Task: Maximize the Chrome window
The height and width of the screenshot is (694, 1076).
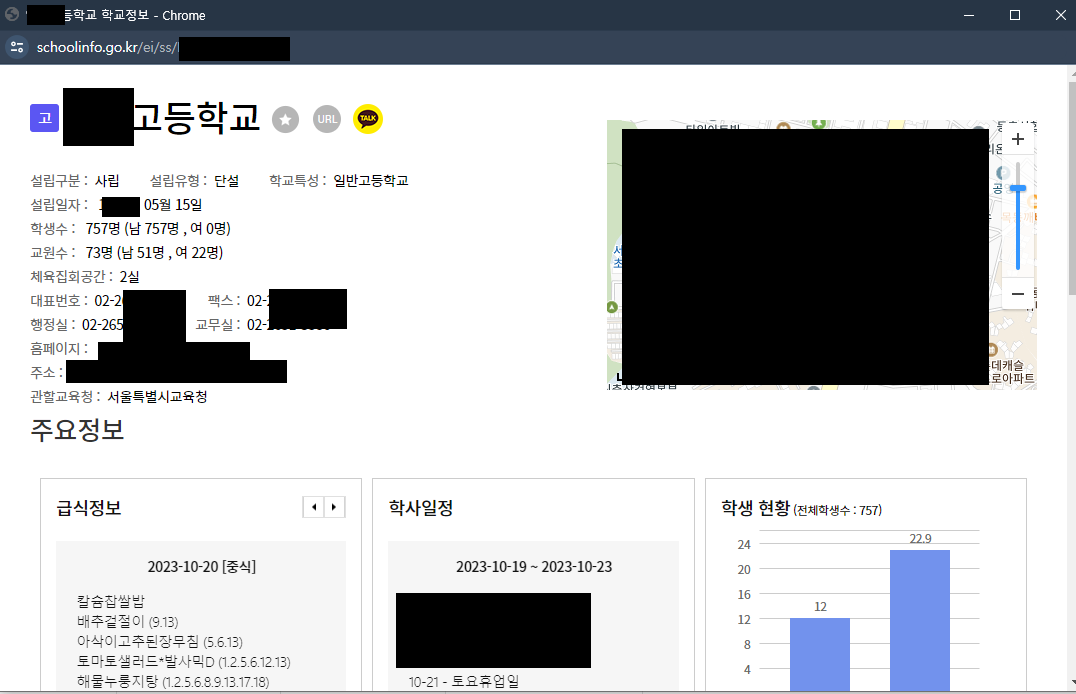Action: (1015, 15)
